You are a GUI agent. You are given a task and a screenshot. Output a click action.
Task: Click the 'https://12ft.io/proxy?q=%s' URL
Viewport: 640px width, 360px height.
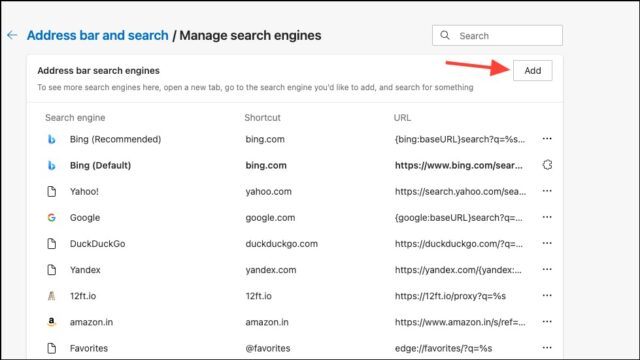coord(450,296)
